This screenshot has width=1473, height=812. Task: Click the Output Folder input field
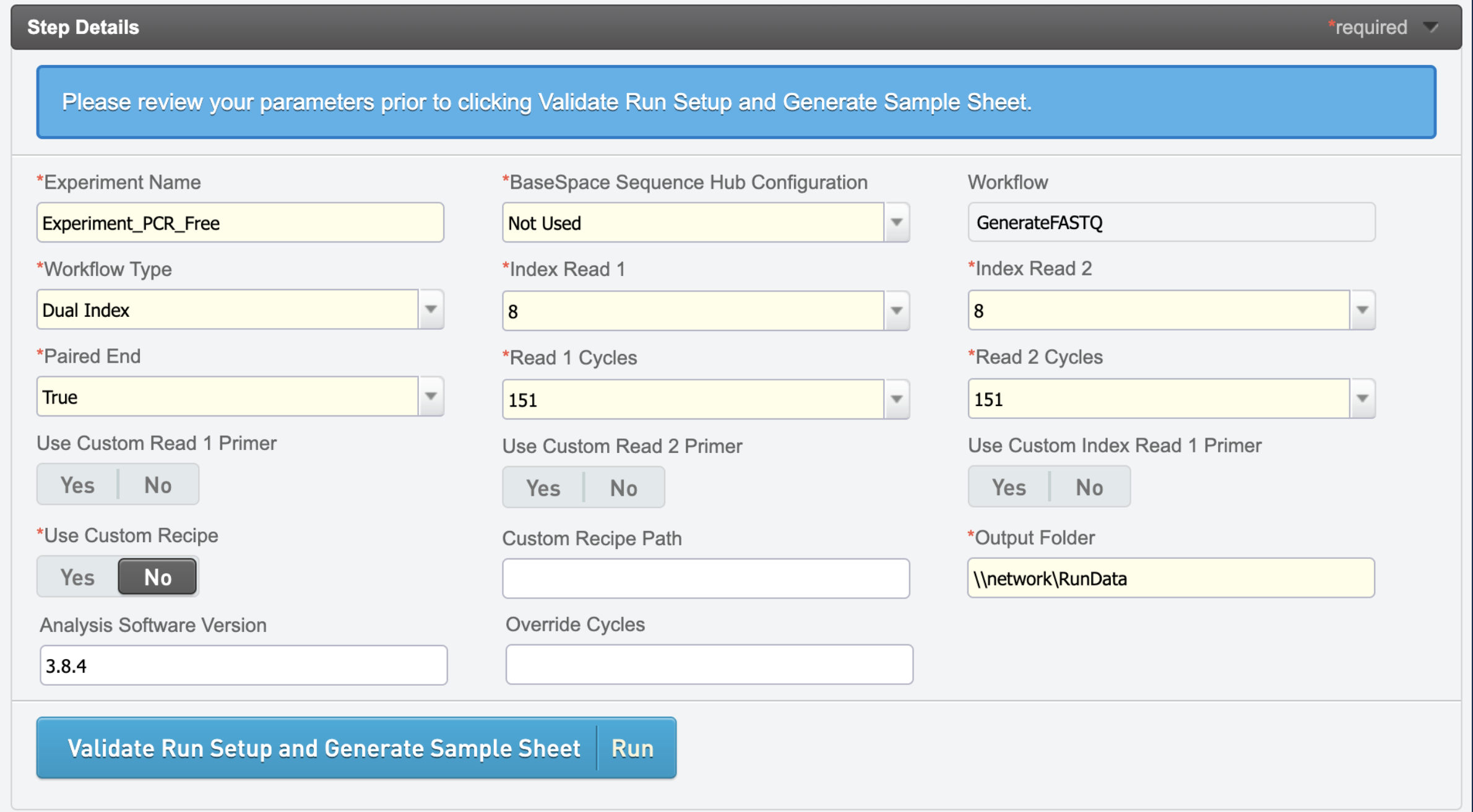click(1170, 578)
